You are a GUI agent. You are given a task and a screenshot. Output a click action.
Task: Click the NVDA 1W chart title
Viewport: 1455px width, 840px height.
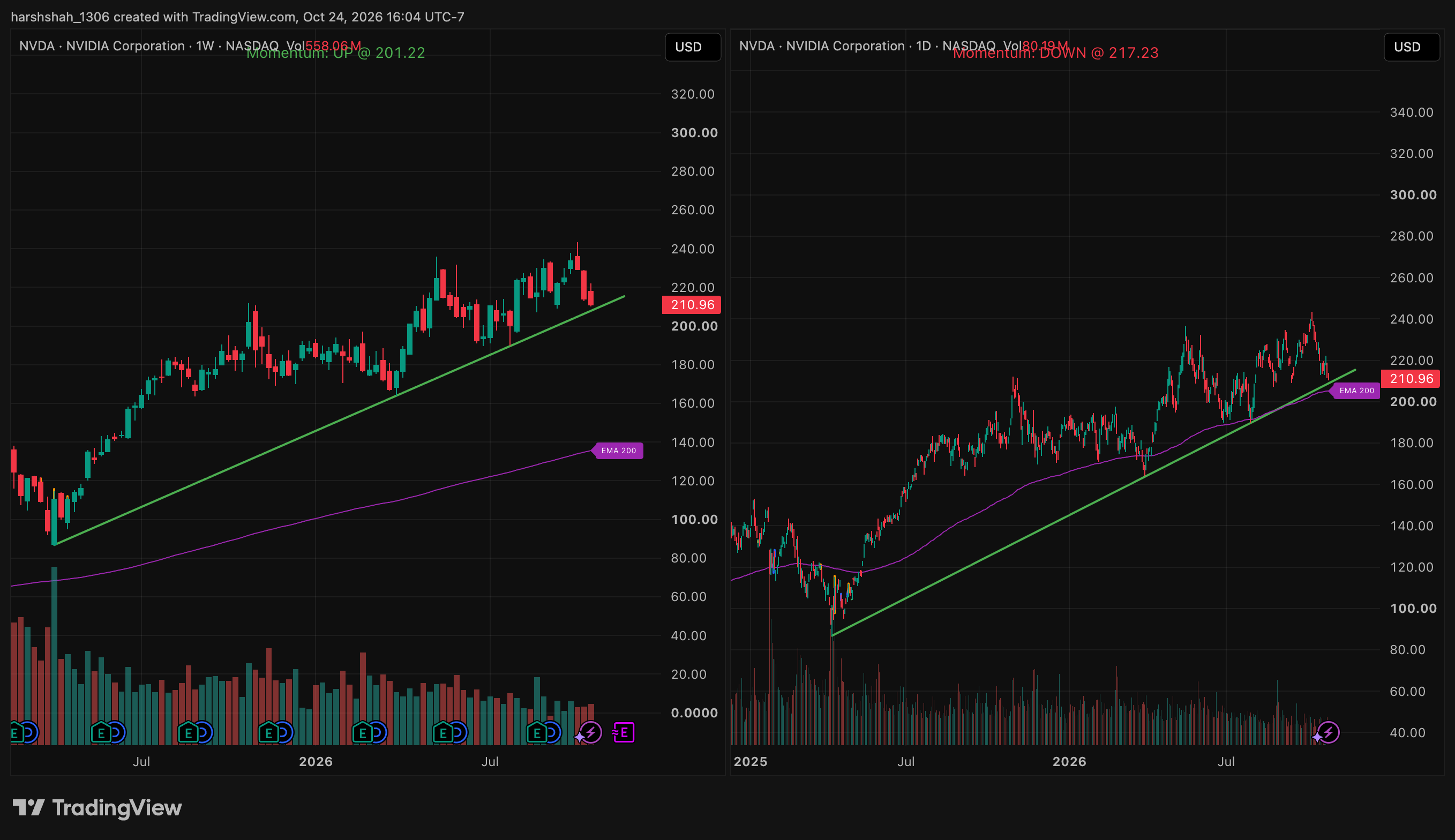click(x=149, y=46)
